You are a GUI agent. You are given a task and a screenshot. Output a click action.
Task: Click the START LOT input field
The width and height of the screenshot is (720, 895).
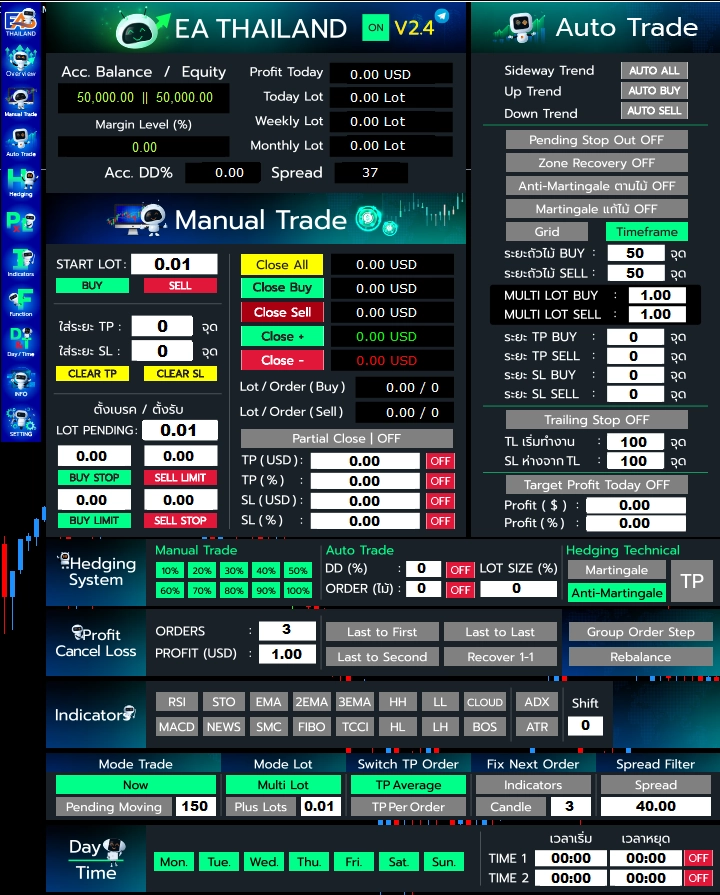pos(174,264)
